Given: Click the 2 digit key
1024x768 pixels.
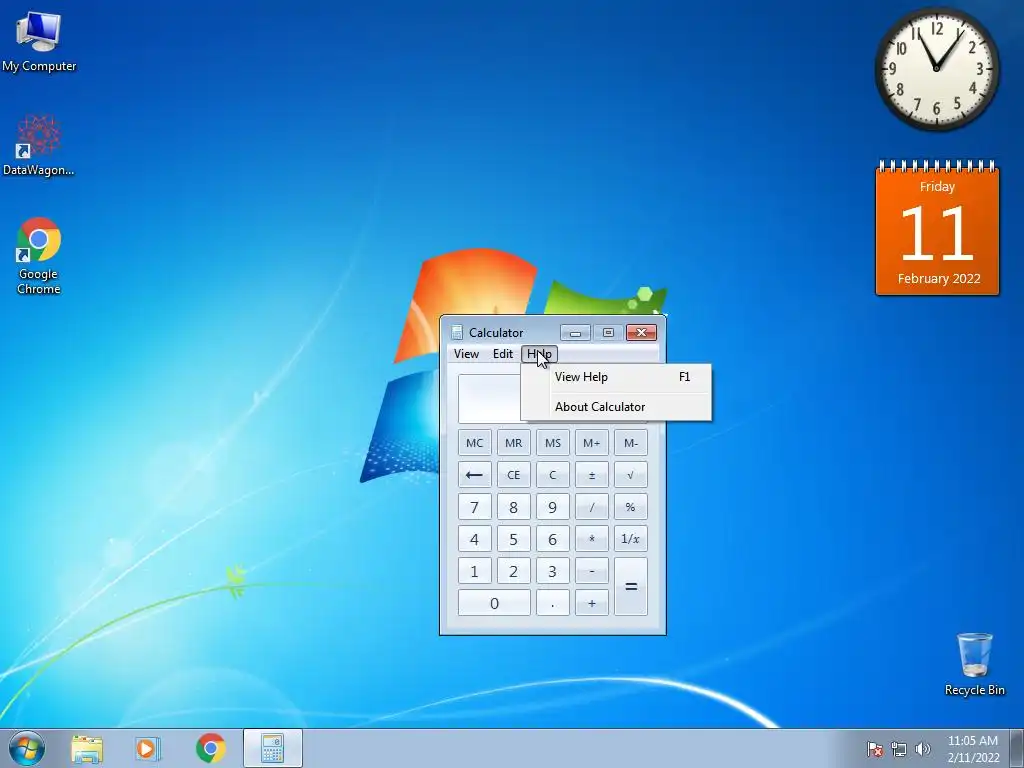Looking at the screenshot, I should (513, 571).
